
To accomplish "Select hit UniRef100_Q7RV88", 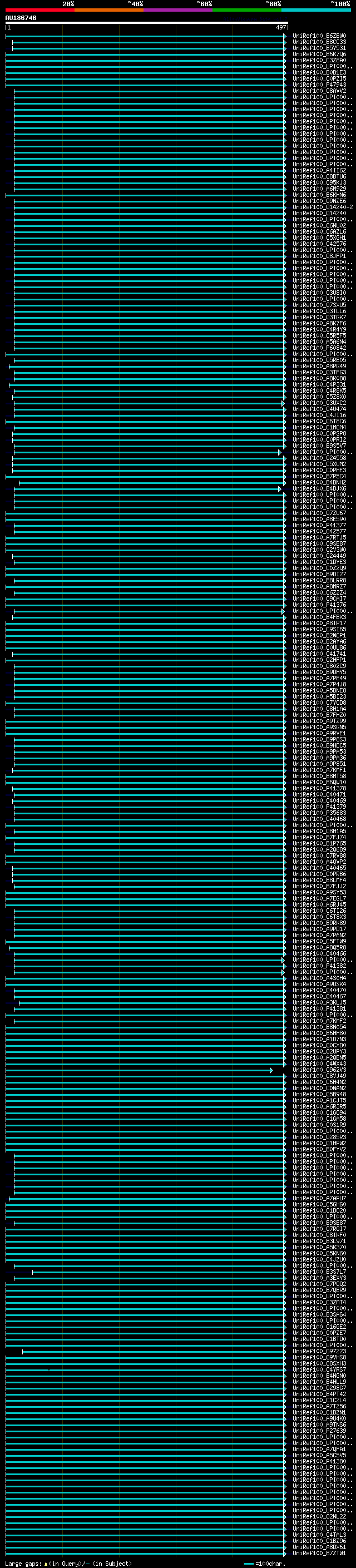I will pos(319,855).
